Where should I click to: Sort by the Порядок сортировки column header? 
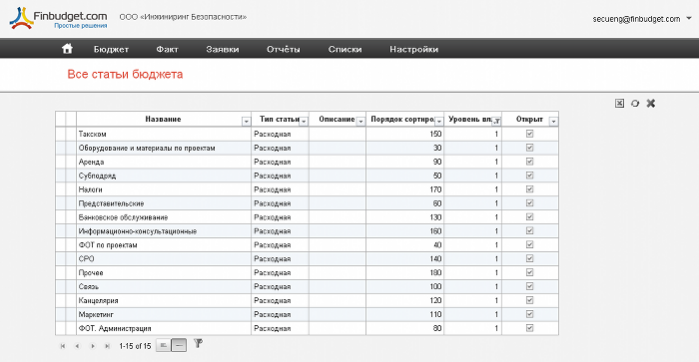403,119
